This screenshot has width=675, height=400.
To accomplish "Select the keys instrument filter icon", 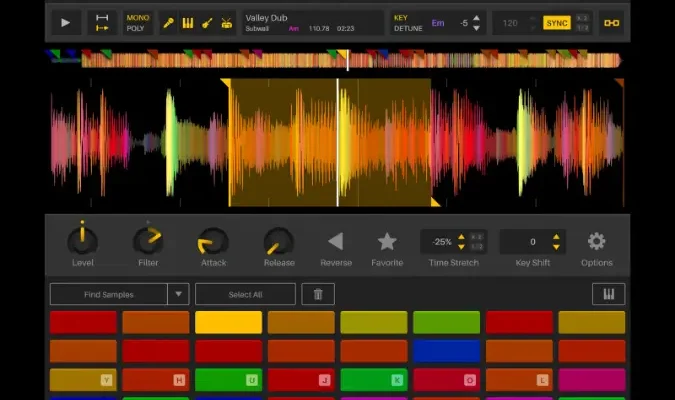I will click(x=188, y=23).
